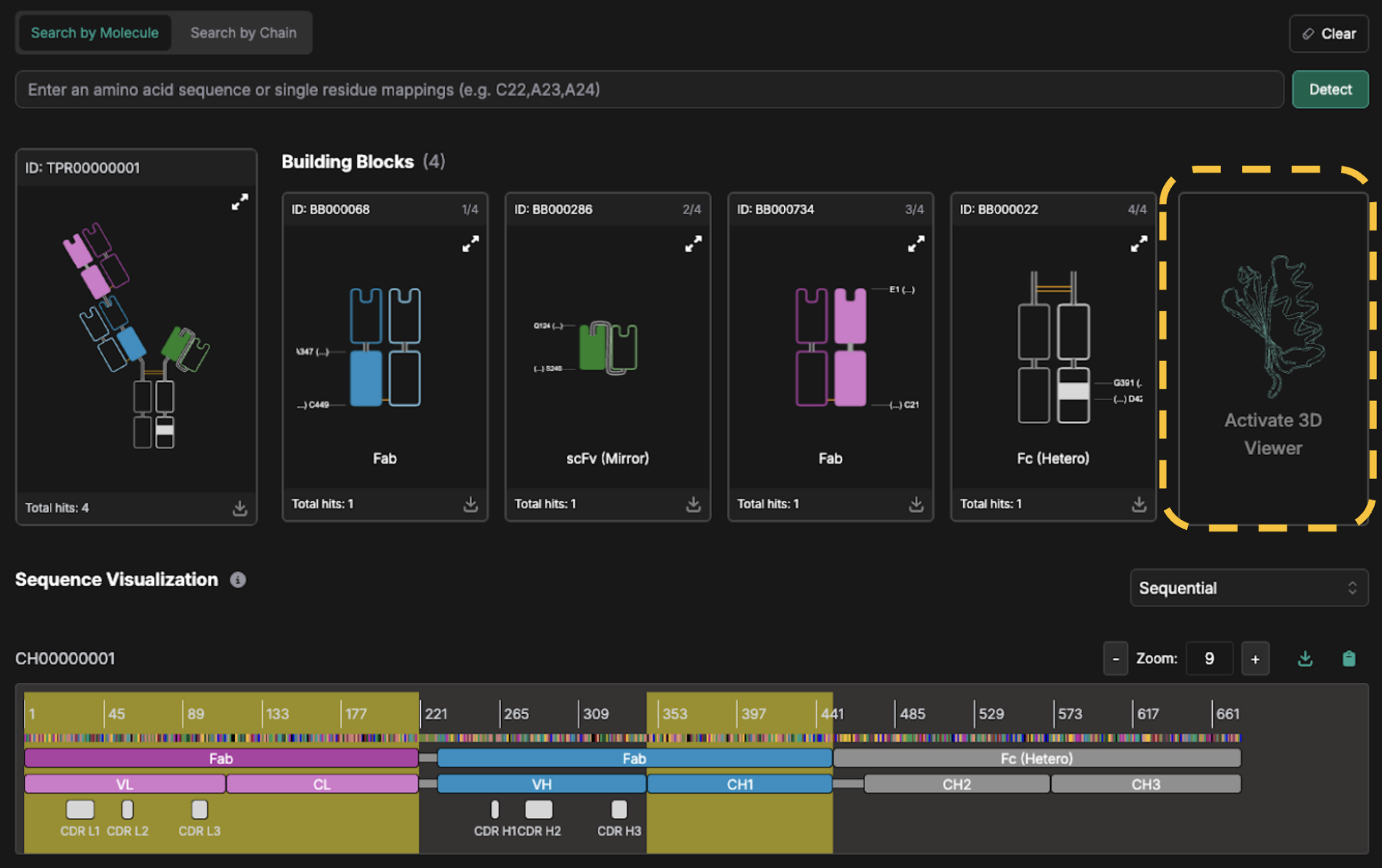Switch to Search by Molecule tab
The width and height of the screenshot is (1382, 868).
[x=95, y=33]
